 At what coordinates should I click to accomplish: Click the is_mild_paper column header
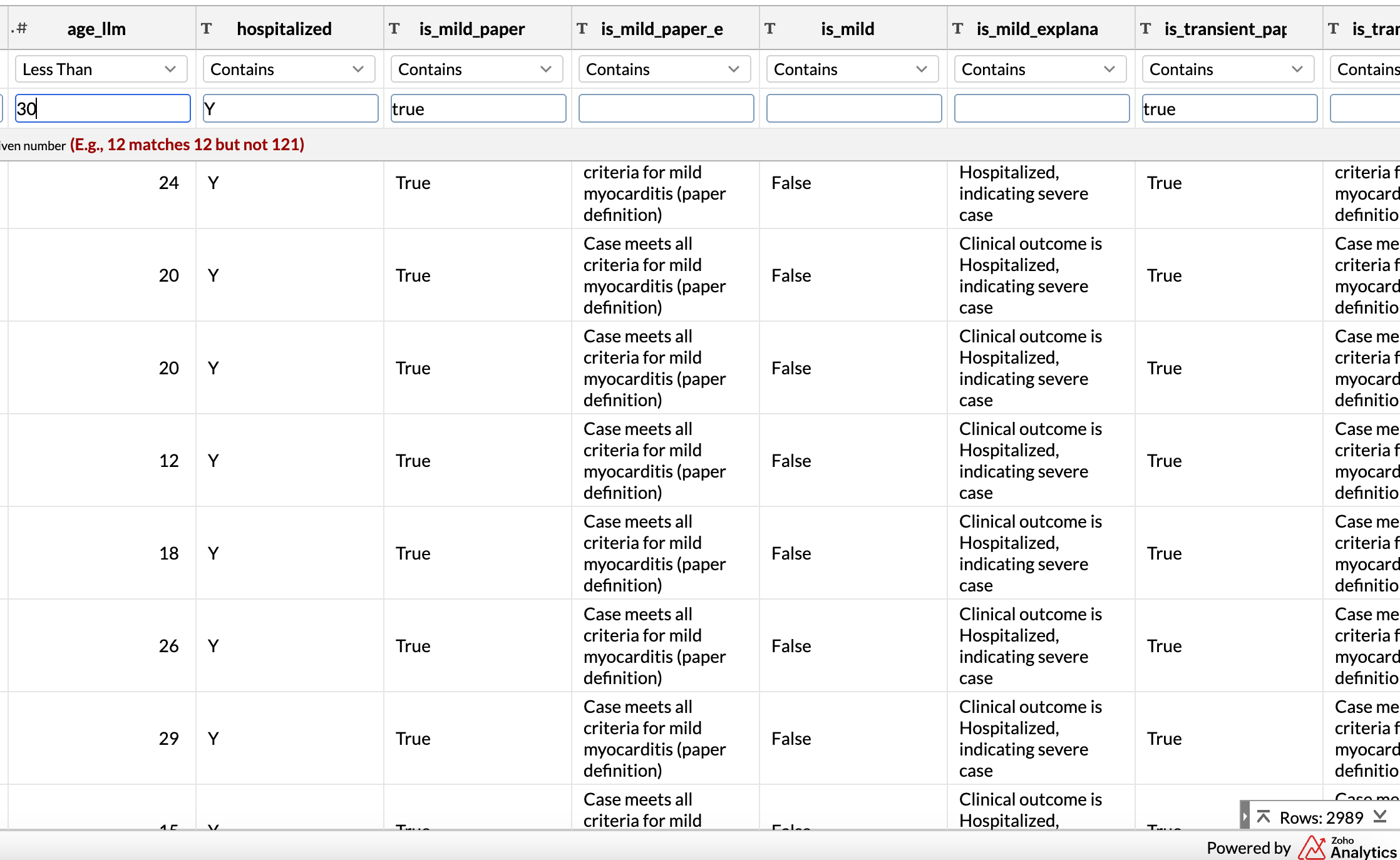tap(472, 29)
